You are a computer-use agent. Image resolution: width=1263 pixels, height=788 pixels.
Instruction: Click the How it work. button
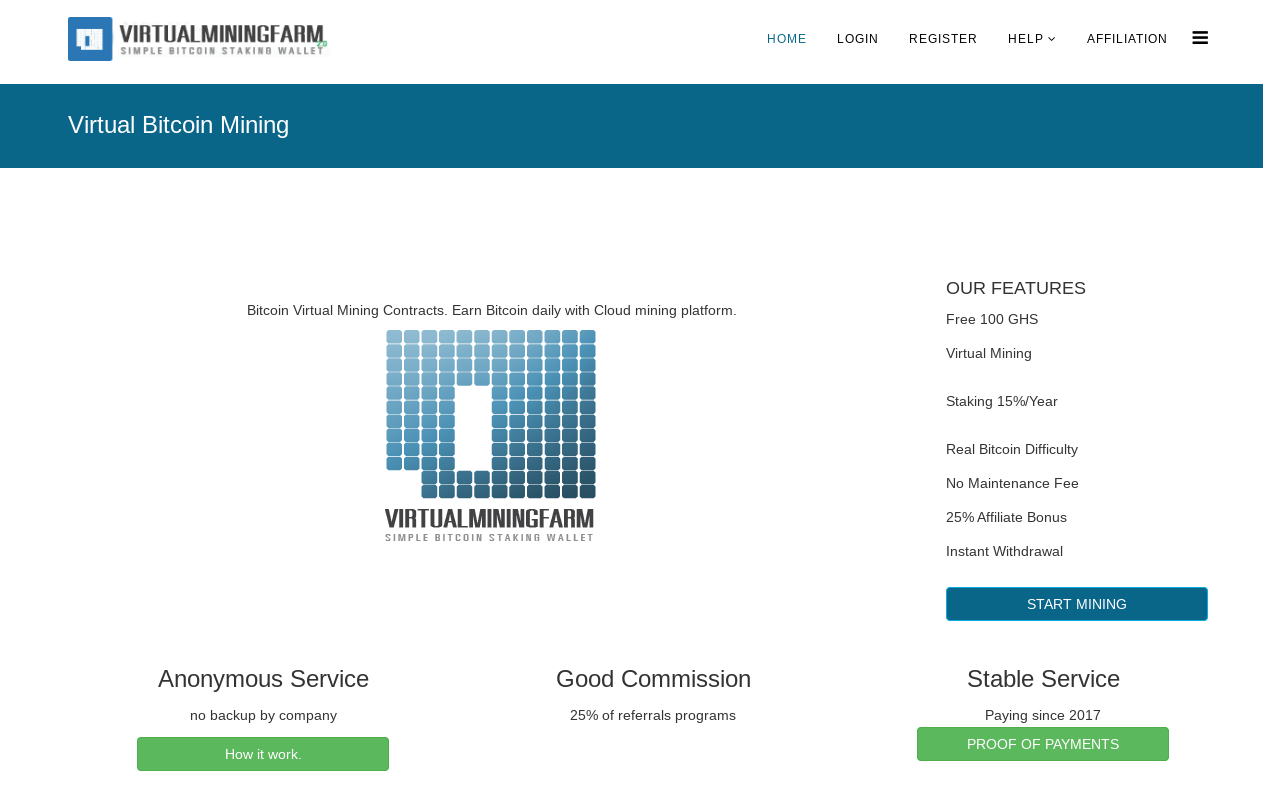263,754
